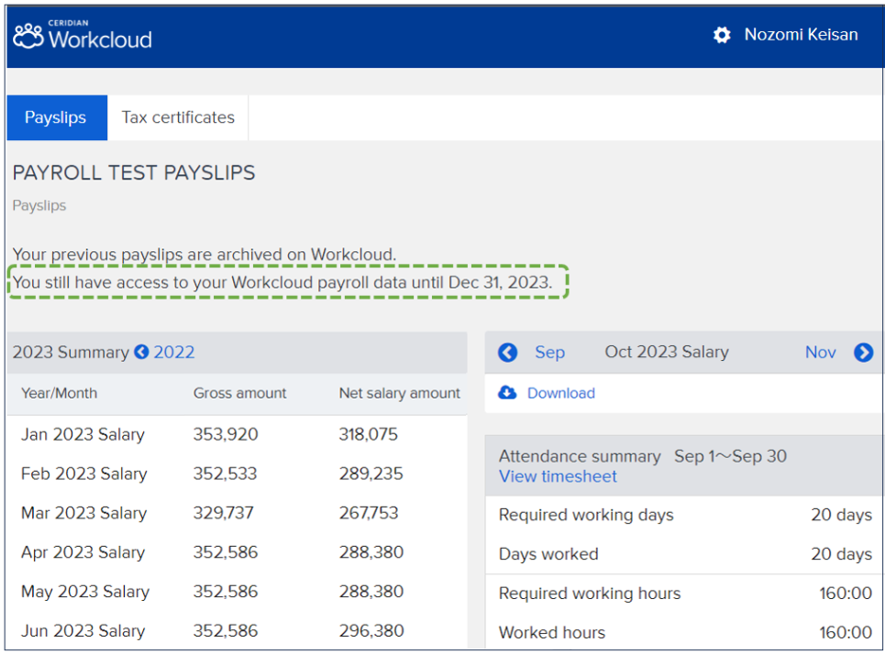The width and height of the screenshot is (886, 653).
Task: Click the Download payslip link
Action: (560, 393)
